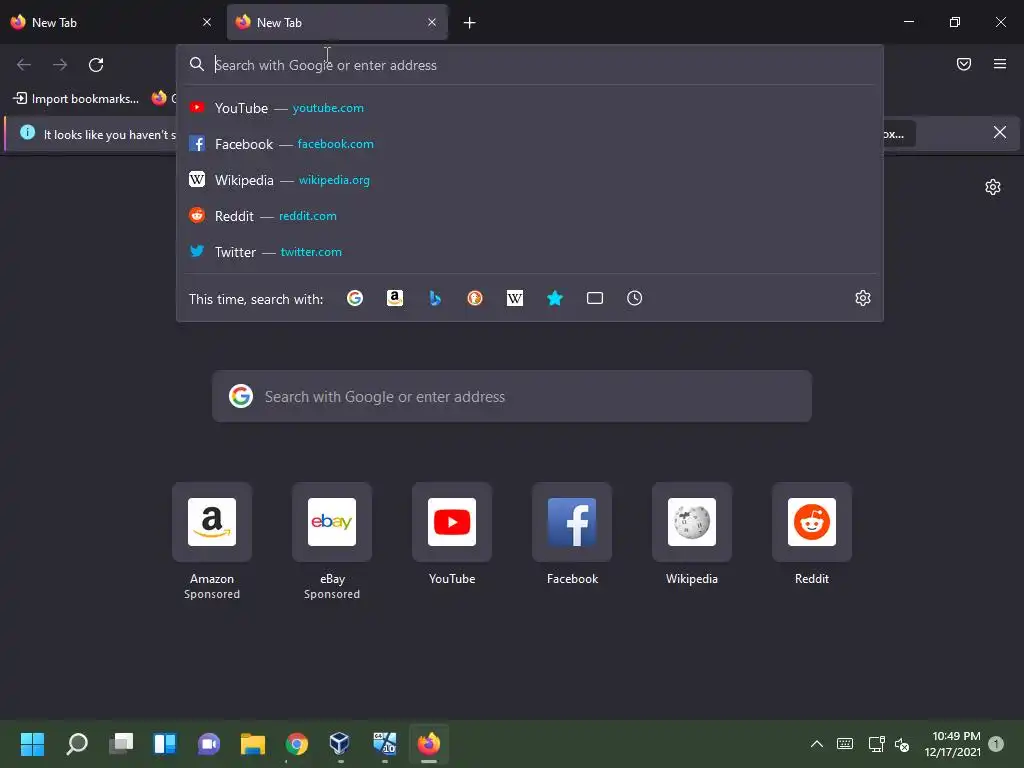Launch File Explorer from taskbar
This screenshot has width=1024, height=768.
click(x=253, y=744)
